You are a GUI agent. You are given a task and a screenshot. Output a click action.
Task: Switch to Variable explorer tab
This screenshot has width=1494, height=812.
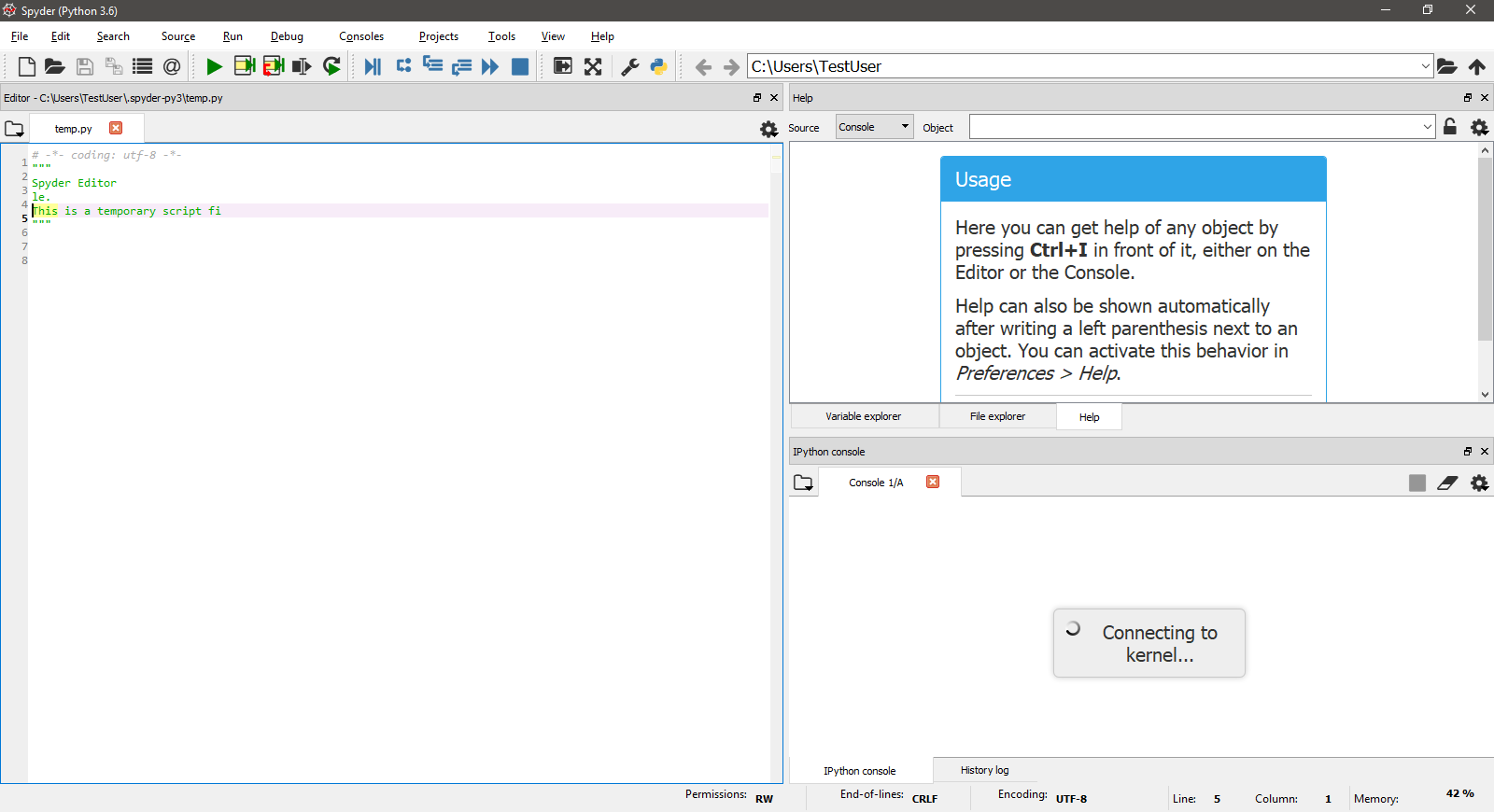point(864,416)
